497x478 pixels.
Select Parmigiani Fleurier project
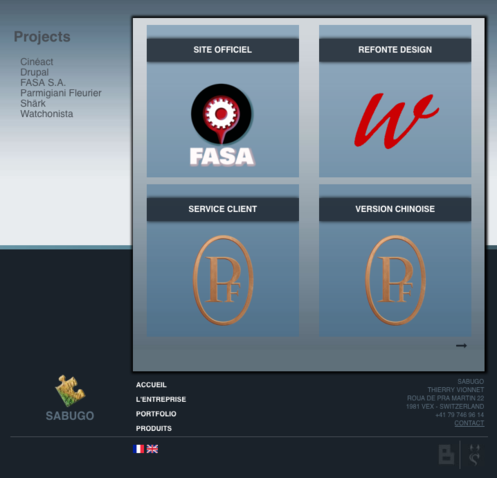pyautogui.click(x=61, y=93)
